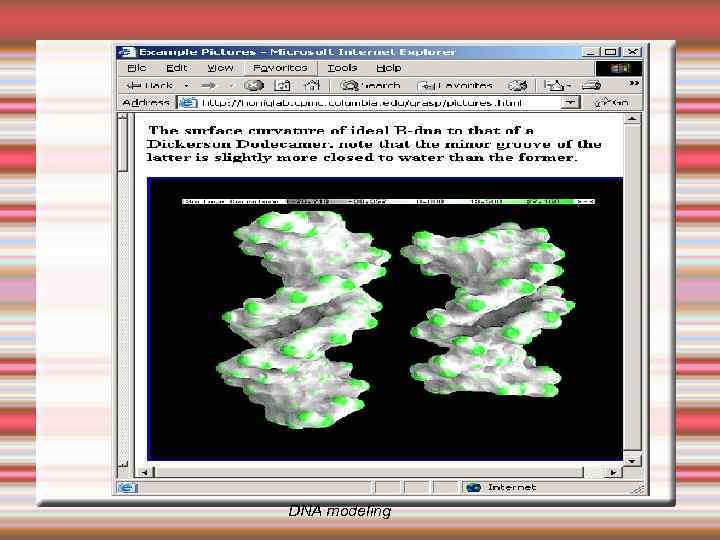Click the 'DNA modeling' caption text

pos(340,511)
